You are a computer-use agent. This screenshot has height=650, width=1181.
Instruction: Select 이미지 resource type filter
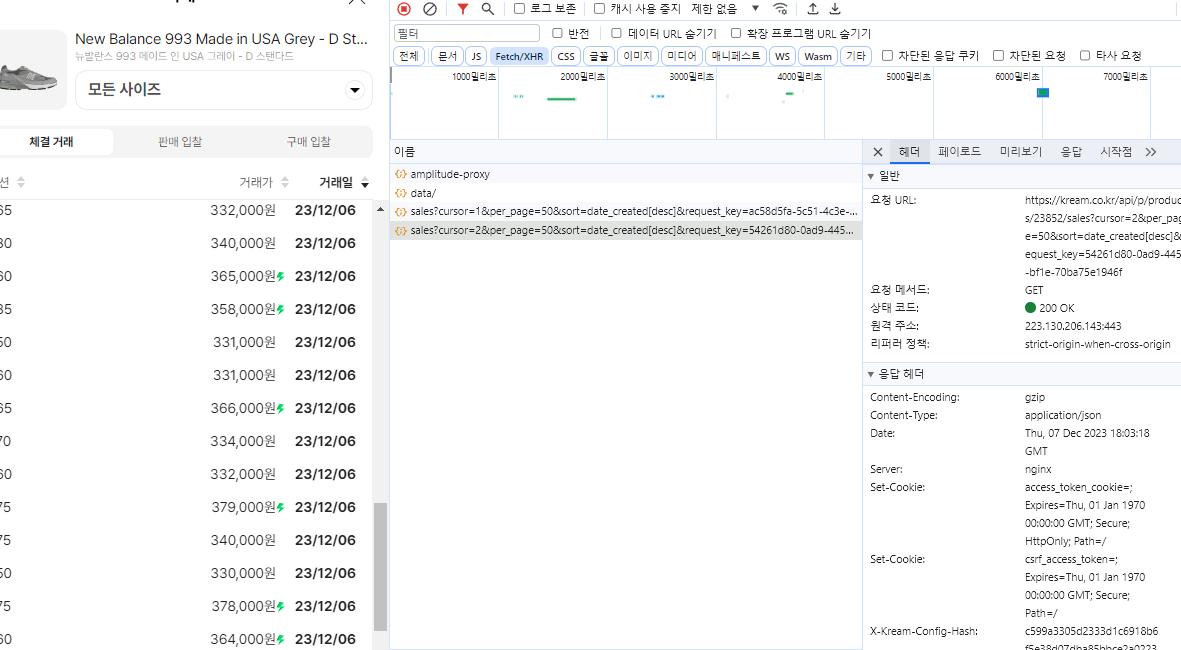pos(637,56)
